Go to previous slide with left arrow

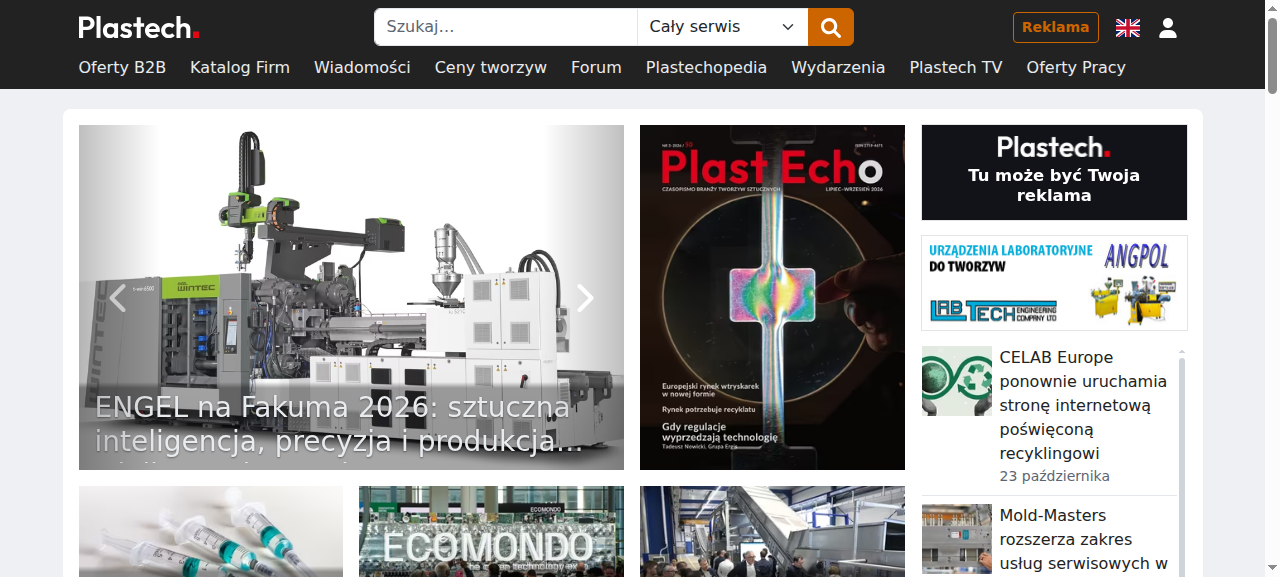click(x=118, y=298)
